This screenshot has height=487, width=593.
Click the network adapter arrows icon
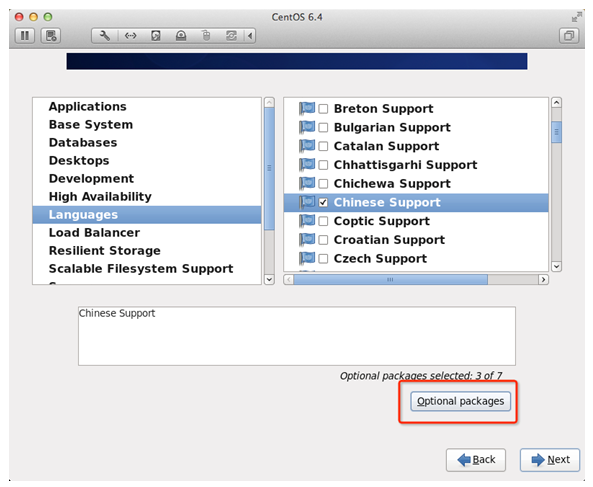tap(130, 36)
